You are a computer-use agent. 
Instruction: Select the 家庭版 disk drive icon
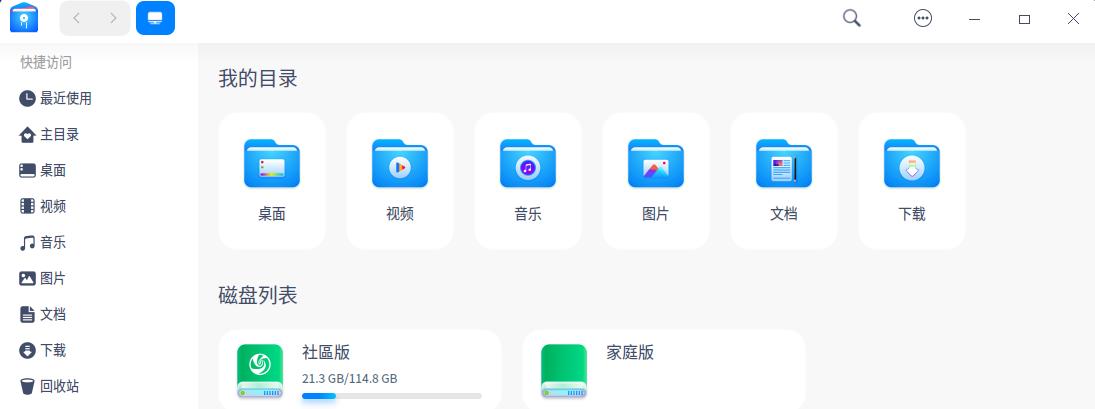(x=564, y=371)
